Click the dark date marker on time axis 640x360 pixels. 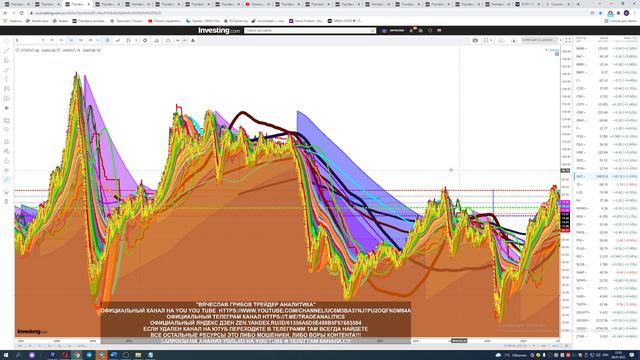pos(459,340)
